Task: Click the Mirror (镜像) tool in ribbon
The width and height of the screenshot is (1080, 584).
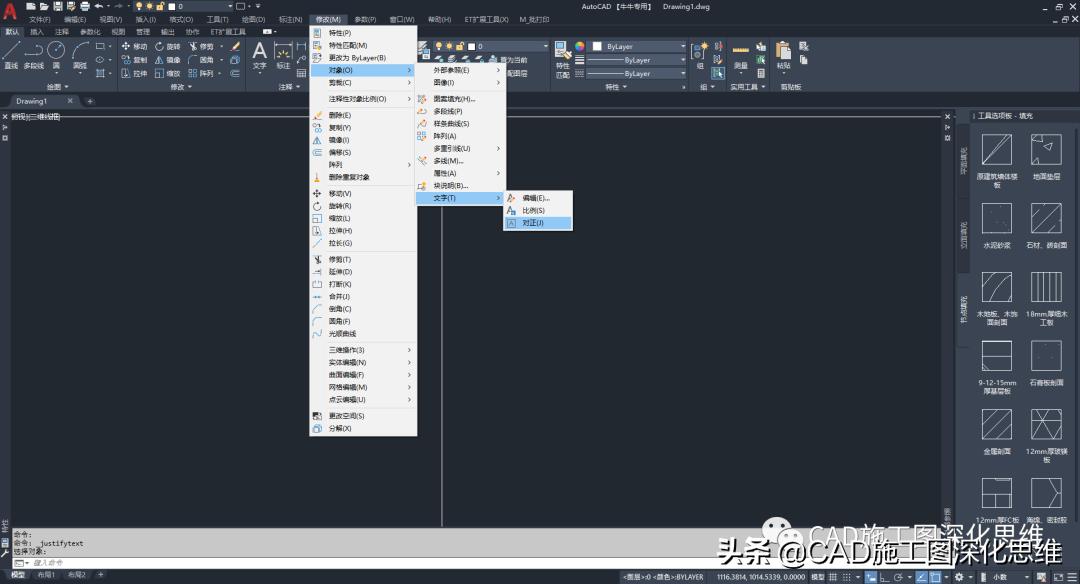Action: coord(167,60)
